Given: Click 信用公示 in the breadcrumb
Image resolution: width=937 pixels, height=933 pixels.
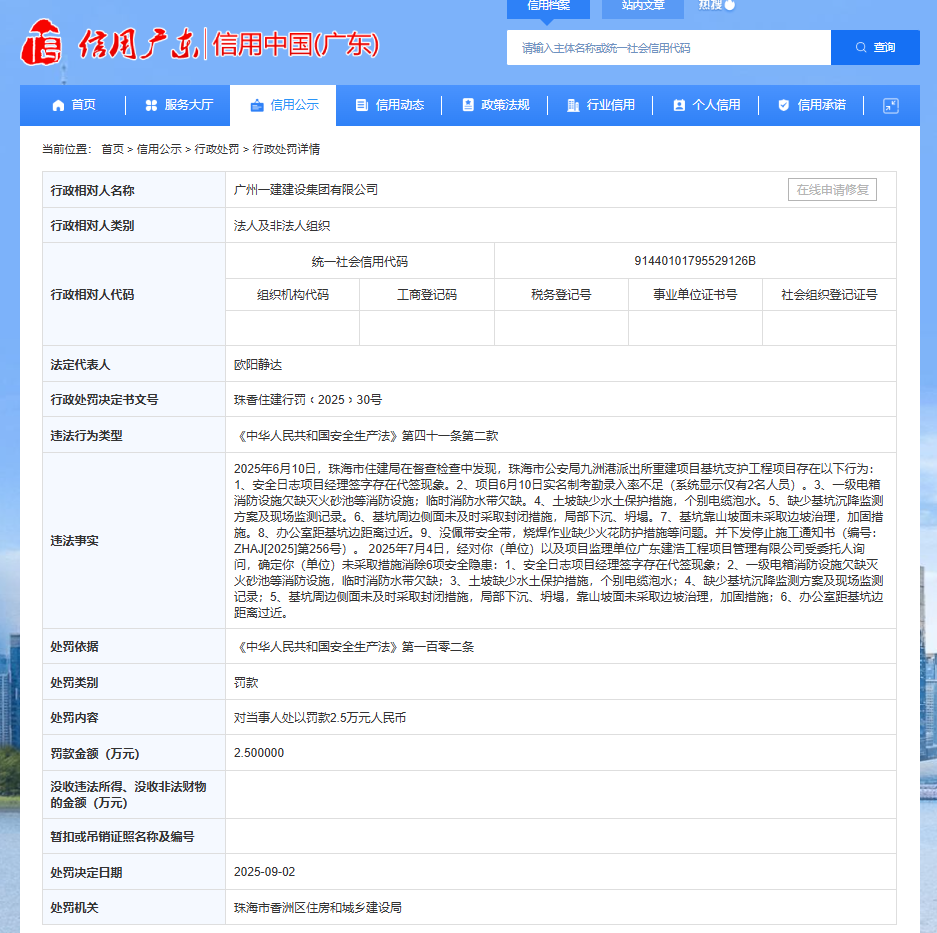Looking at the screenshot, I should tap(159, 149).
